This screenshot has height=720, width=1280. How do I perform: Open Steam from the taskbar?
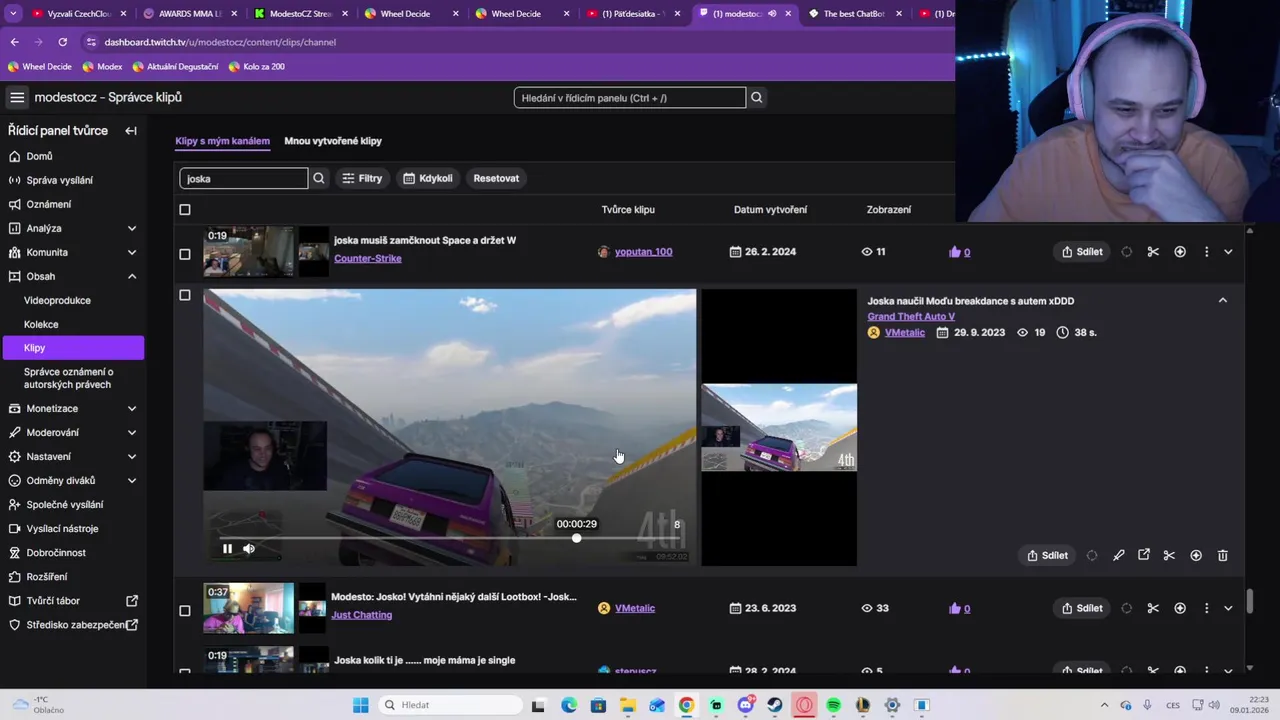[775, 705]
